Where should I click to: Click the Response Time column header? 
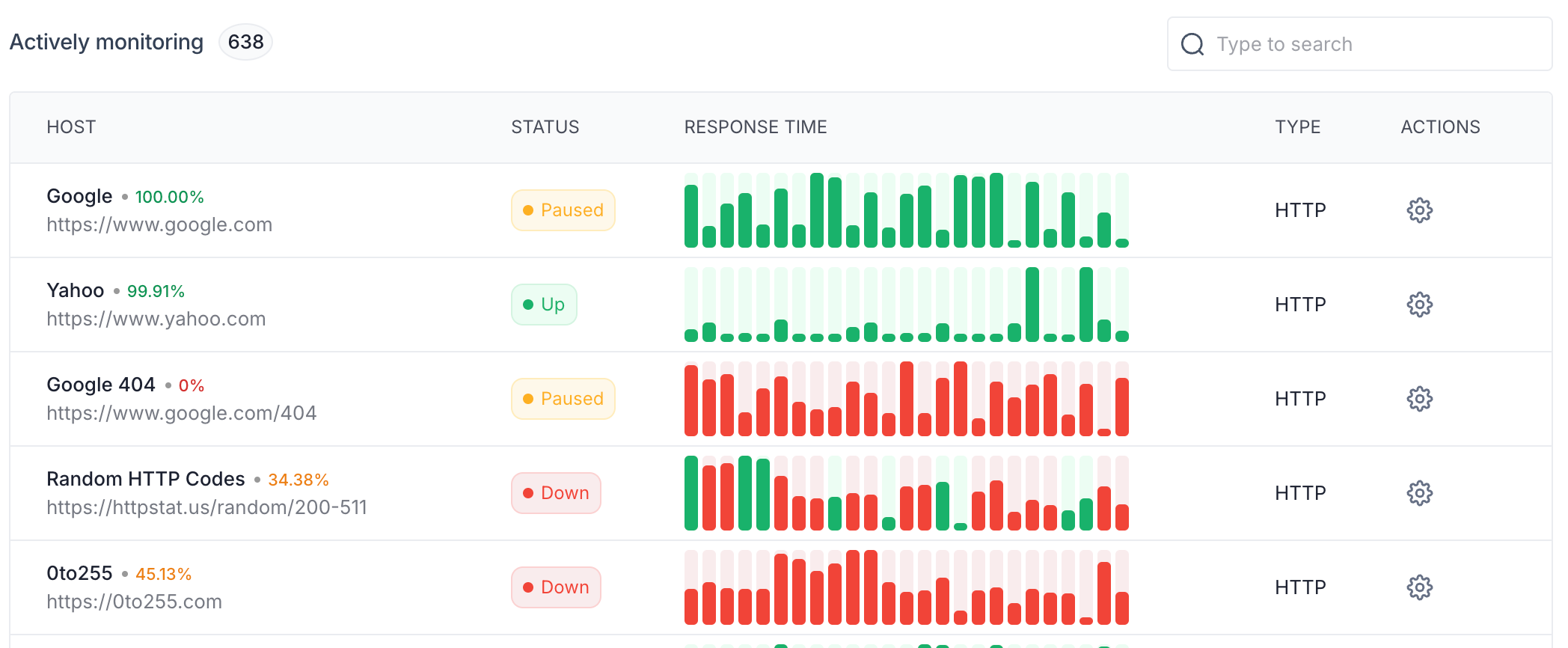[756, 127]
